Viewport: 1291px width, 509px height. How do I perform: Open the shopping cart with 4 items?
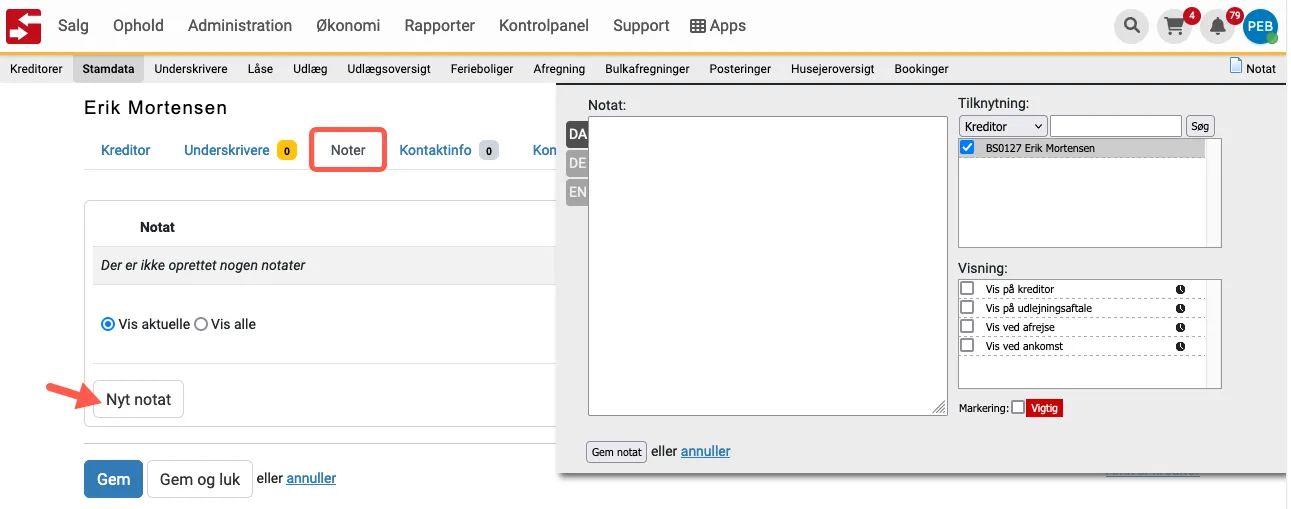coord(1174,27)
